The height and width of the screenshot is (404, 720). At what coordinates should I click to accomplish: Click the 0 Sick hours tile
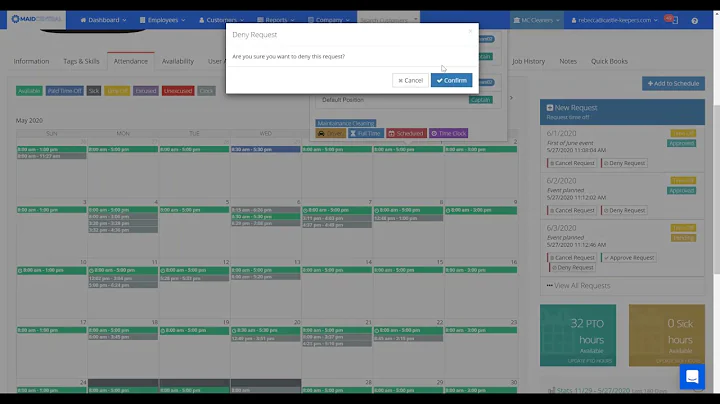(667, 335)
